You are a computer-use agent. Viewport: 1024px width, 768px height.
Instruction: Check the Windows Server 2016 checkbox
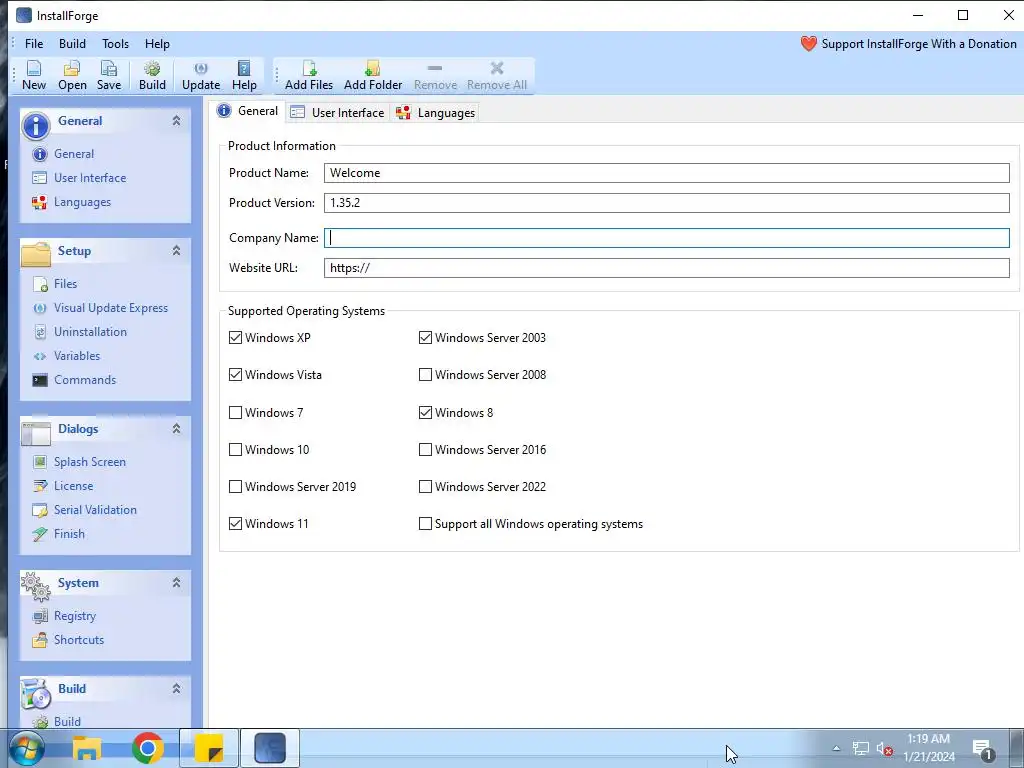pos(425,450)
